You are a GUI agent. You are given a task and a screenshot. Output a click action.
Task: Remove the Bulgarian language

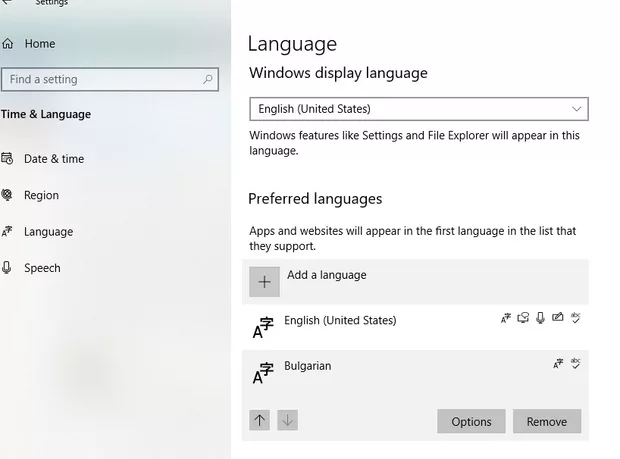[x=547, y=421]
